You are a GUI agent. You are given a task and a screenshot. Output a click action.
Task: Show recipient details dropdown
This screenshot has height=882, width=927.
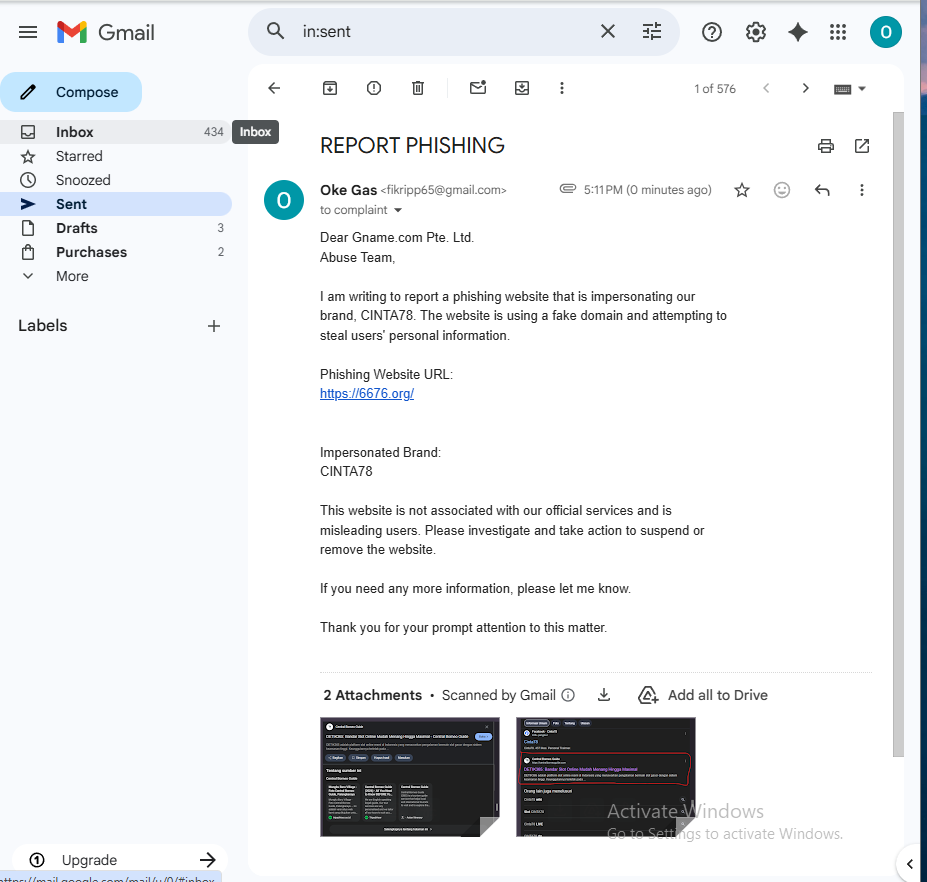(x=398, y=210)
